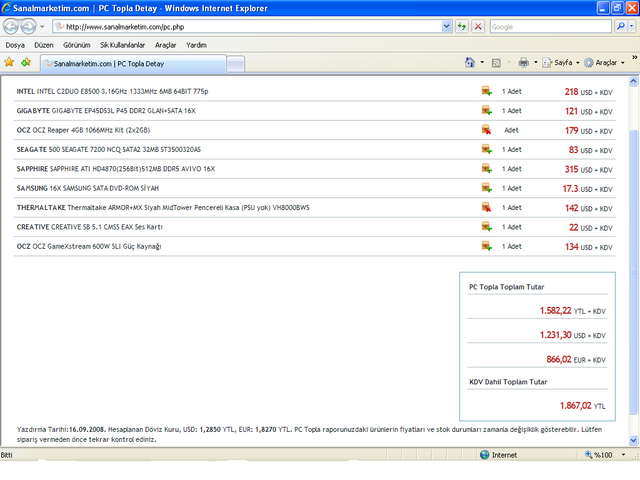Click cart icon for INTEL C2DUO E8500 row

click(486, 91)
